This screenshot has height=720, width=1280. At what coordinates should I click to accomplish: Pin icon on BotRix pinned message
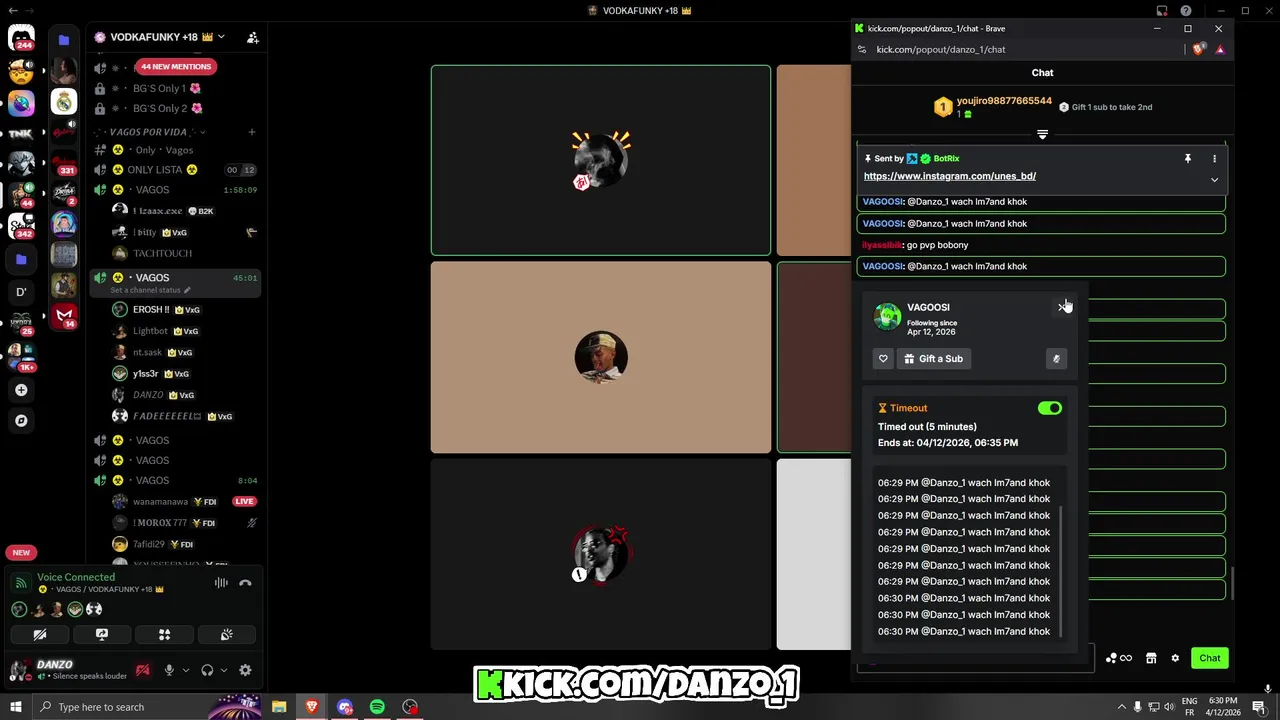point(1188,158)
